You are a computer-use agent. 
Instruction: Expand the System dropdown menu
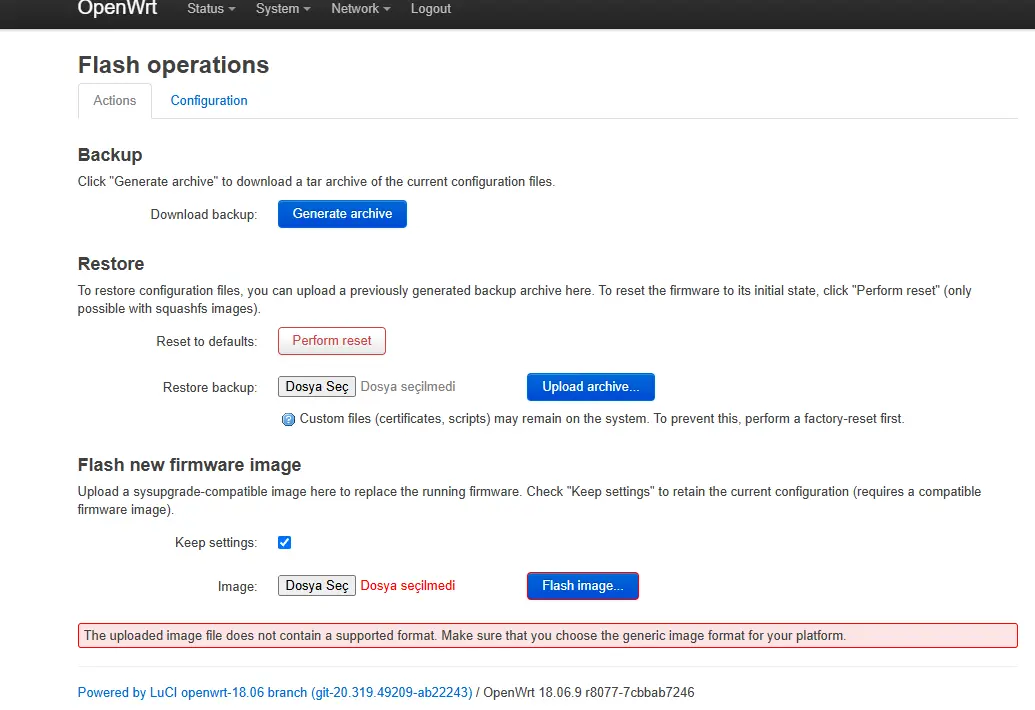pos(283,9)
